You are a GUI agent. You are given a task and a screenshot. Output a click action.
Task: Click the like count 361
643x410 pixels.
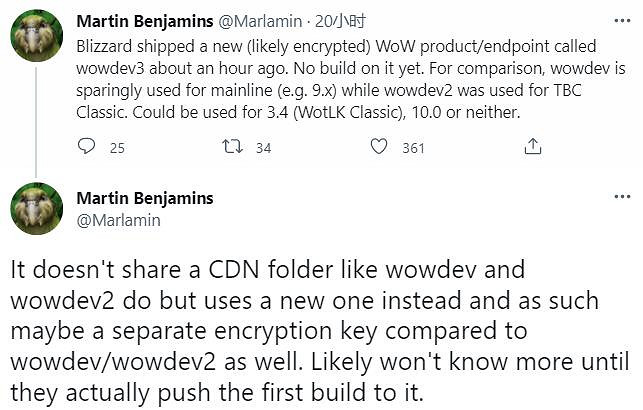tap(413, 148)
